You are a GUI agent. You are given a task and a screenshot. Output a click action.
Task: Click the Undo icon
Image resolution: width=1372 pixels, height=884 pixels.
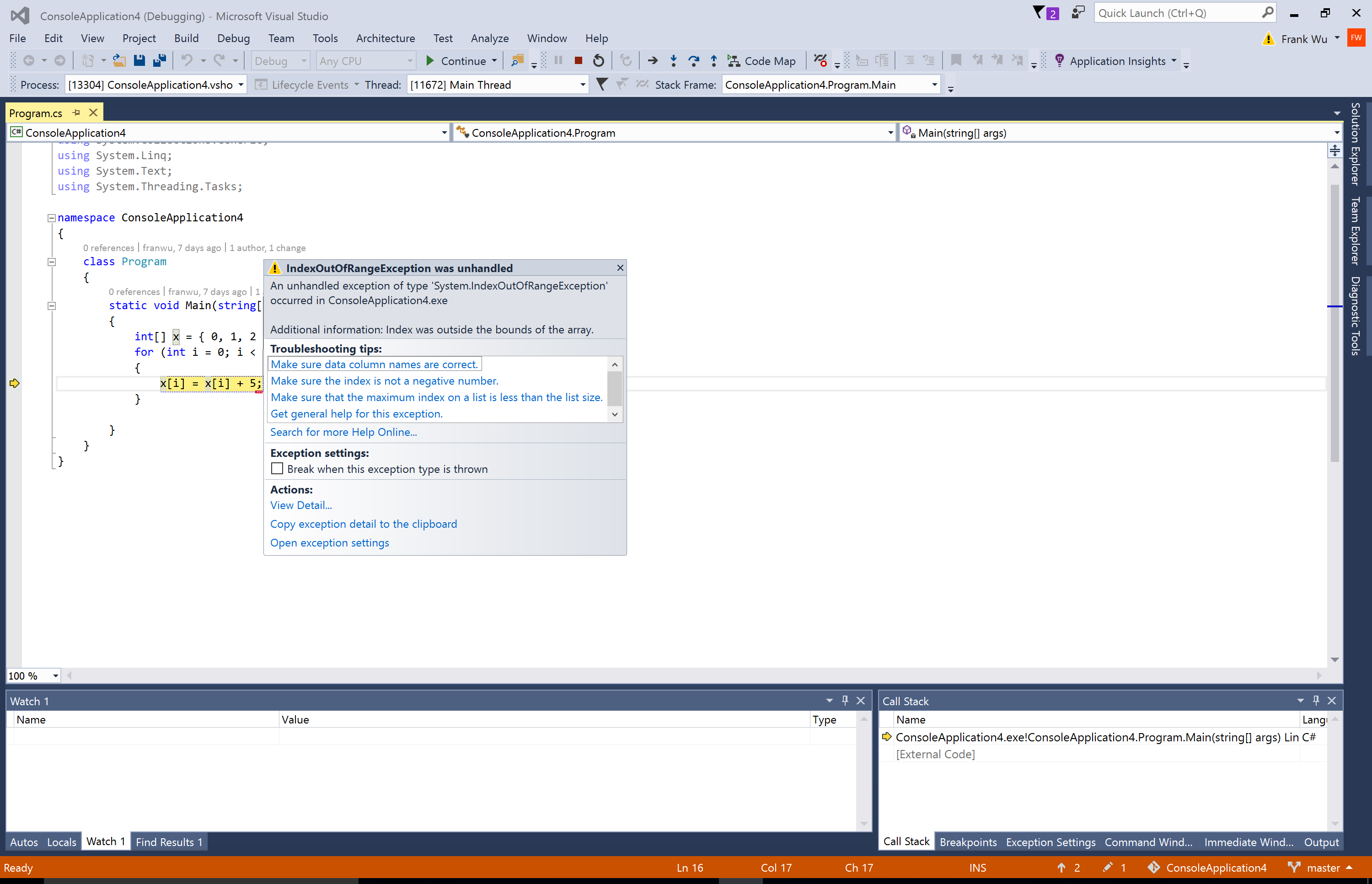tap(187, 60)
